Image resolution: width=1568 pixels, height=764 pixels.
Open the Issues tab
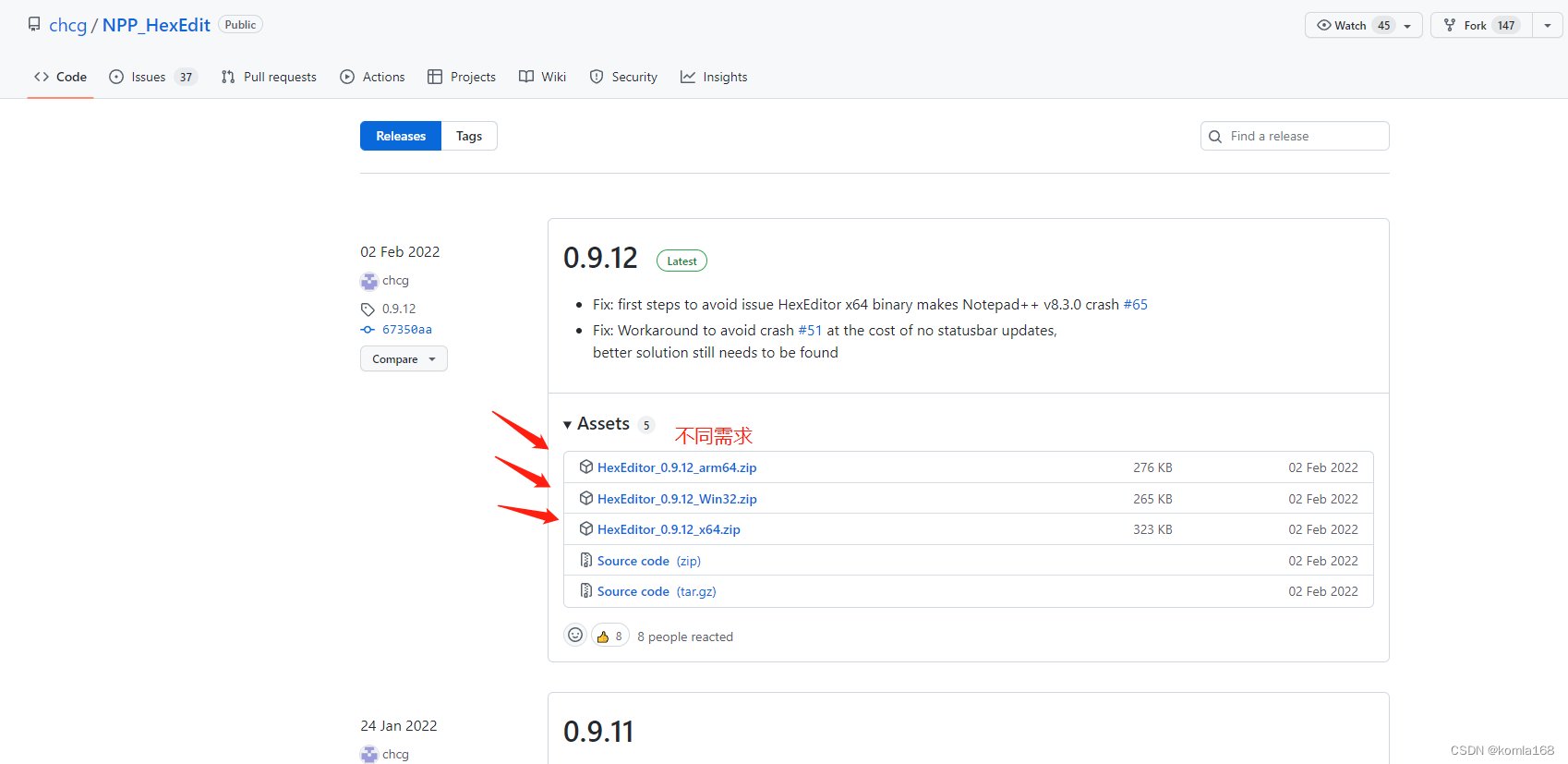153,77
